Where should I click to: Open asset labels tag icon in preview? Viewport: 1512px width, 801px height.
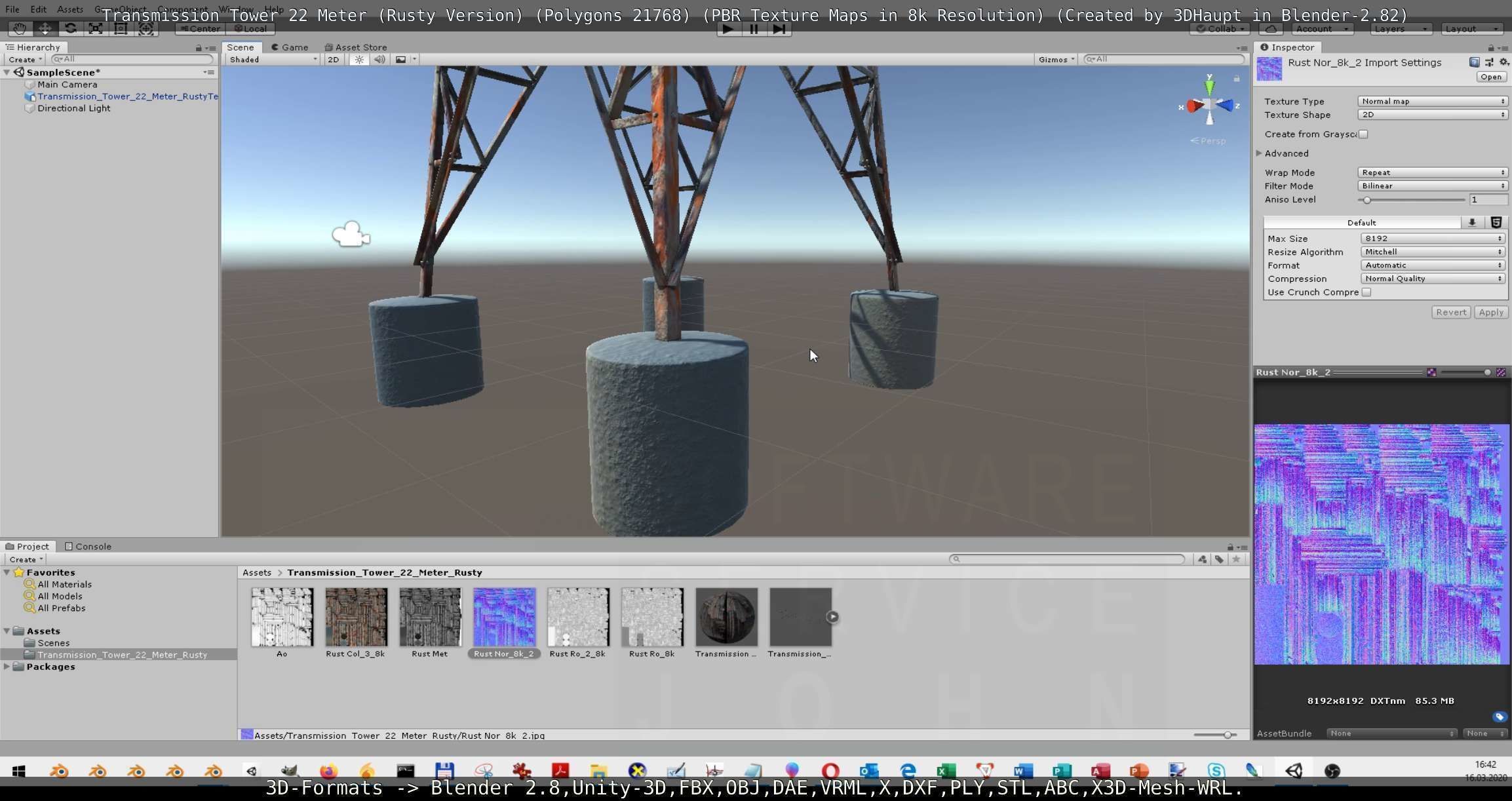(x=1500, y=716)
